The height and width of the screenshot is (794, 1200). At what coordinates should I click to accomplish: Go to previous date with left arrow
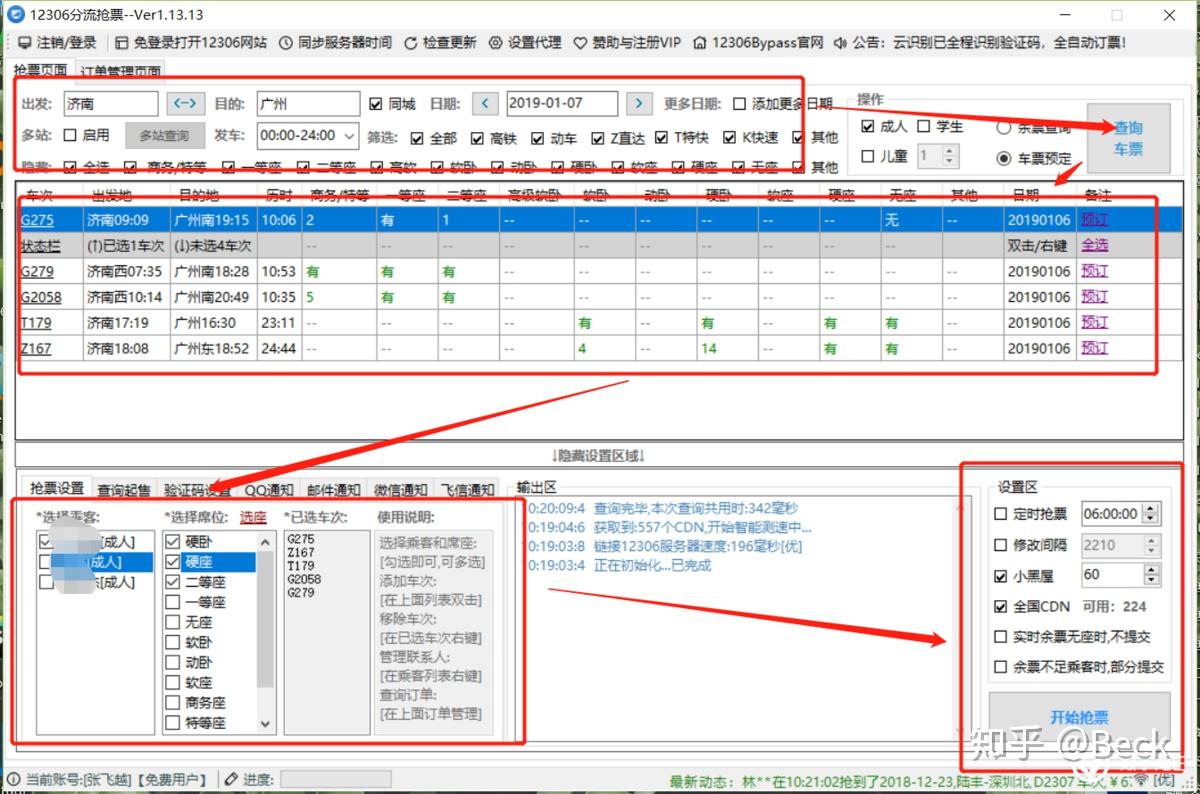pos(484,103)
